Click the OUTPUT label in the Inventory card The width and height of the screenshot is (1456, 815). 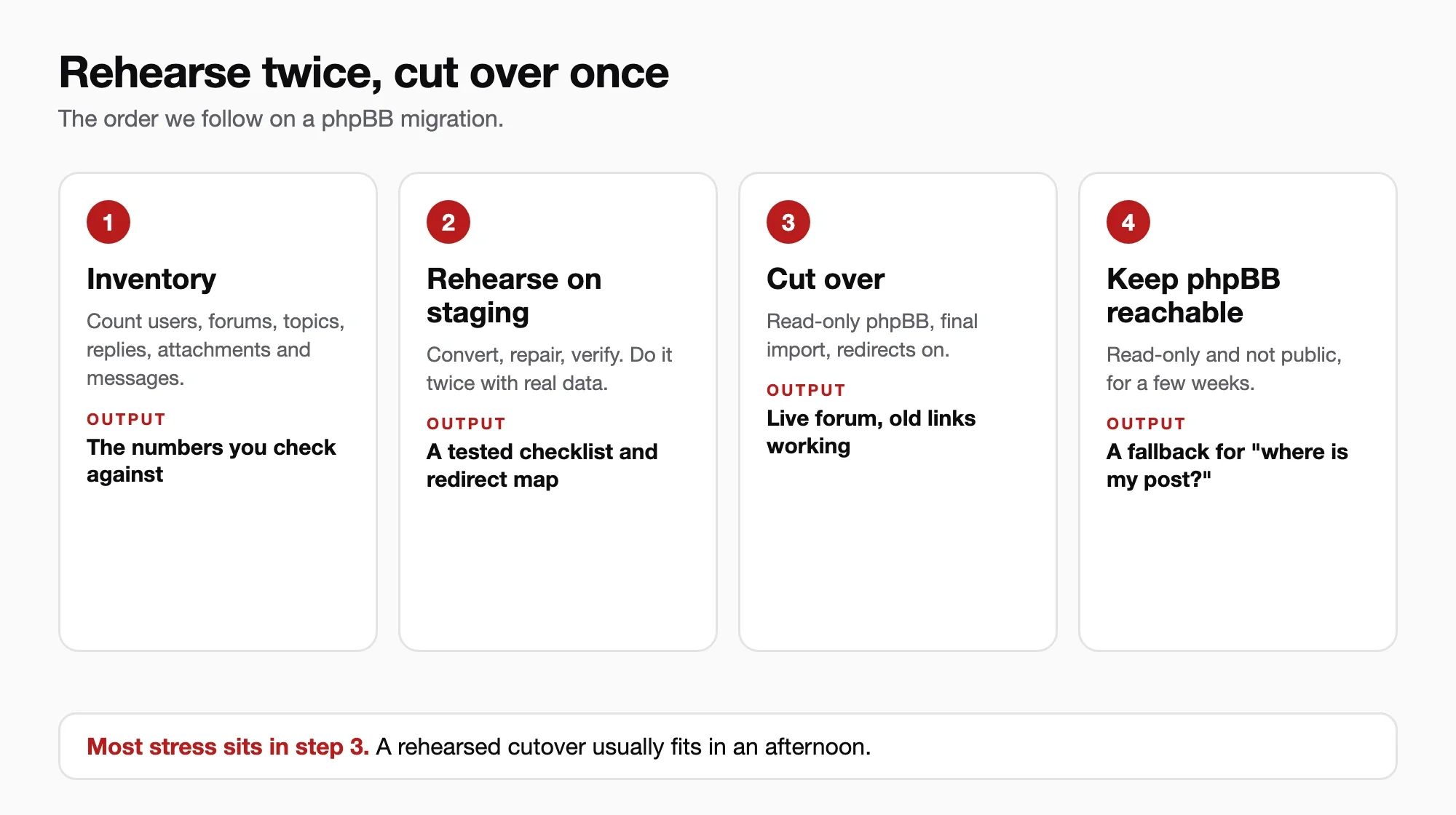pos(126,420)
